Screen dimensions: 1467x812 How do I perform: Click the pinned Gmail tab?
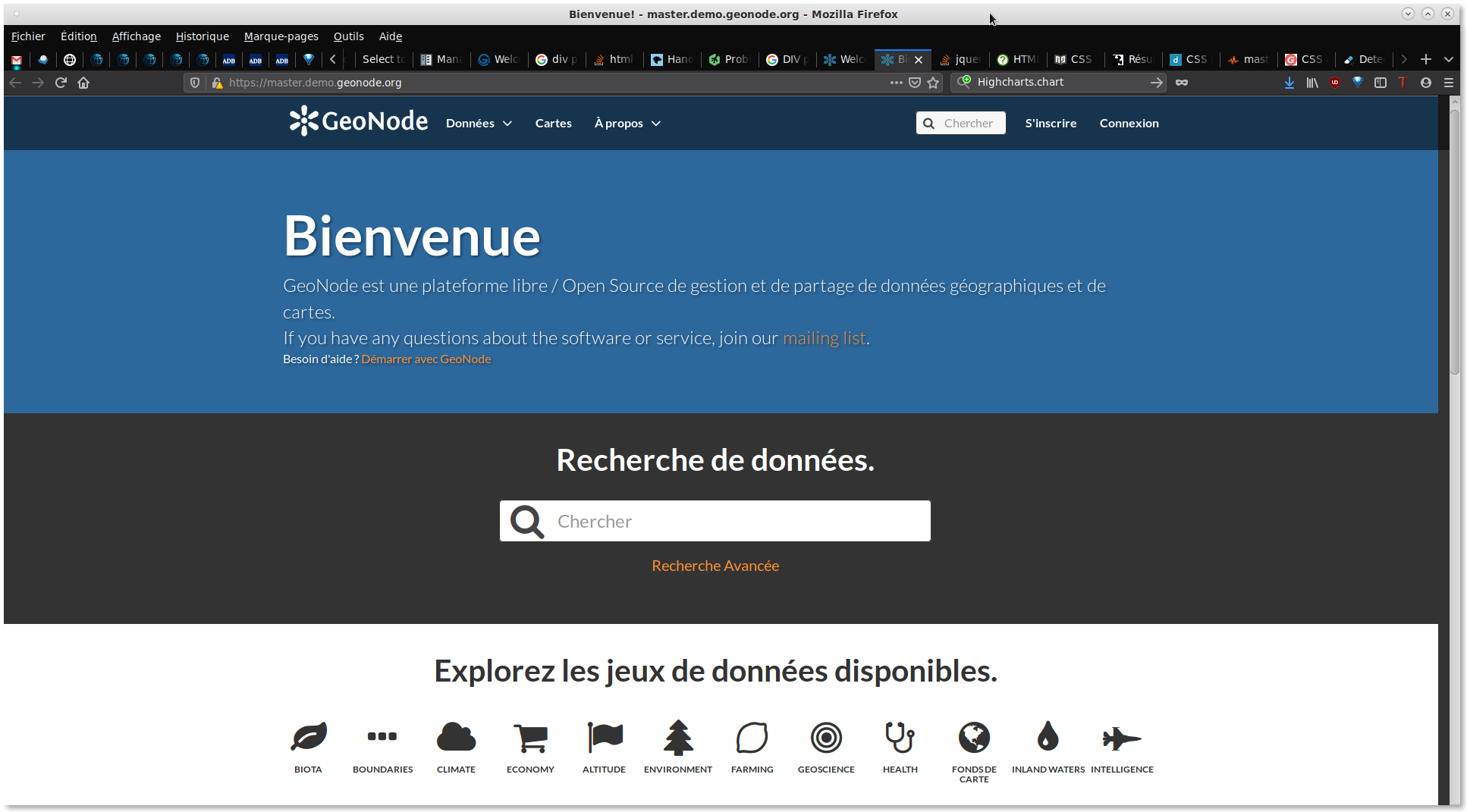coord(17,59)
